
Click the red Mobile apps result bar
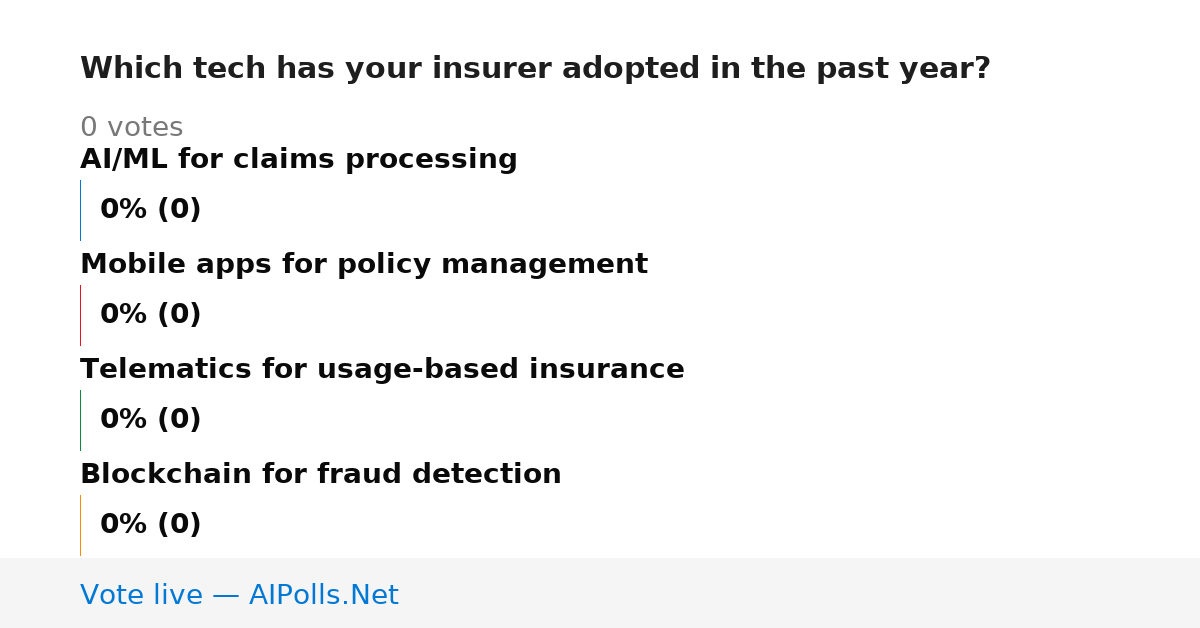pyautogui.click(x=80, y=315)
